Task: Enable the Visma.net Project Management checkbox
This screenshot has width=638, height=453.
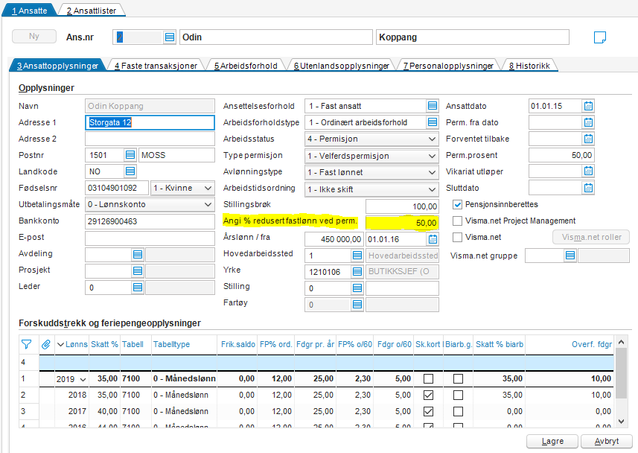Action: [x=458, y=220]
